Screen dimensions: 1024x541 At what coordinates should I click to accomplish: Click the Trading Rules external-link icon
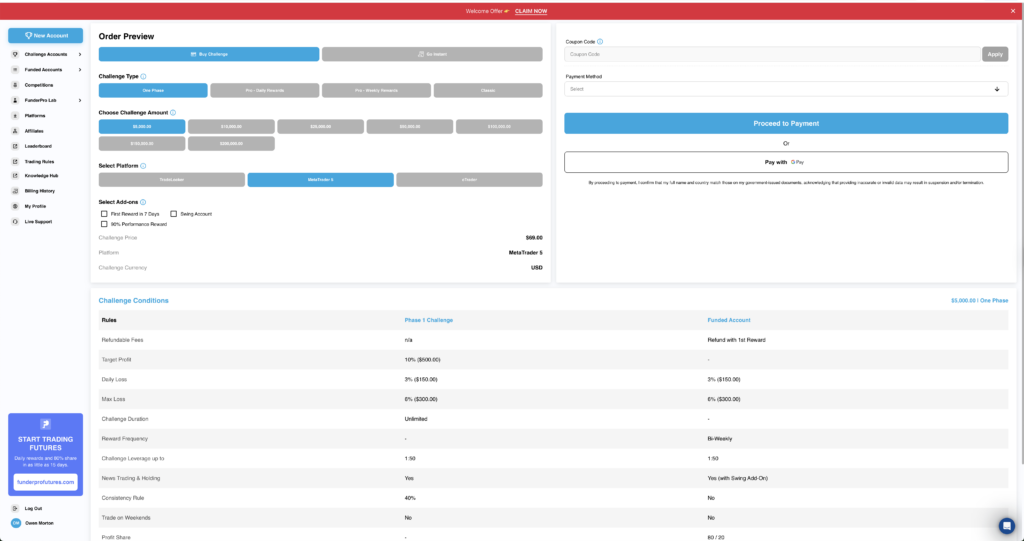pos(15,161)
